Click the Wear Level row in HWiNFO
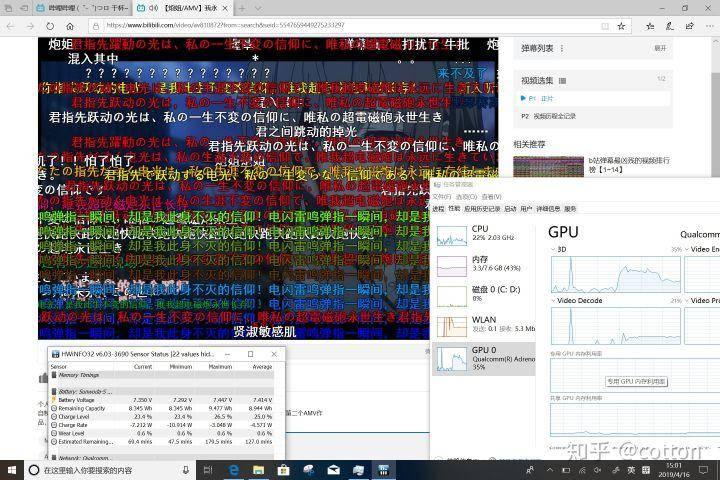The image size is (720, 480). click(163, 433)
